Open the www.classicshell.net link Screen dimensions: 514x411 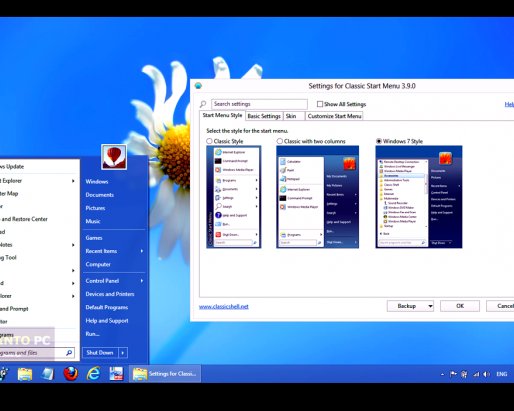tap(224, 307)
